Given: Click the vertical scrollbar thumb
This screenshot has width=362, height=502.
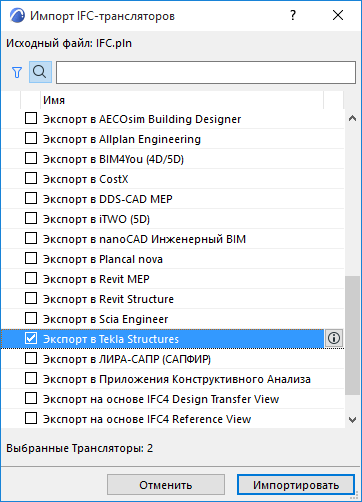Looking at the screenshot, I should 352,336.
